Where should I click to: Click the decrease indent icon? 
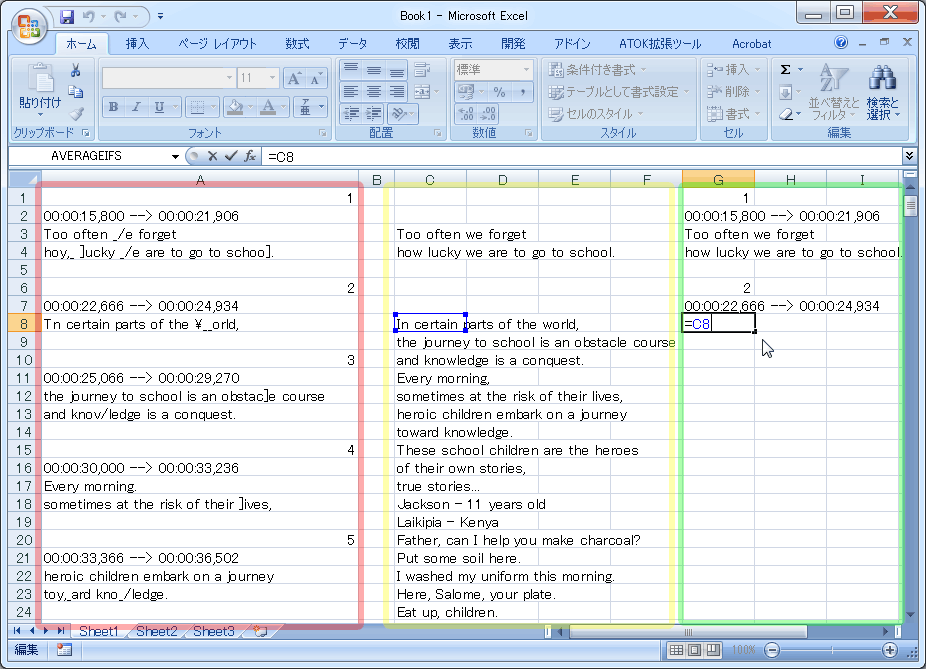coord(351,113)
